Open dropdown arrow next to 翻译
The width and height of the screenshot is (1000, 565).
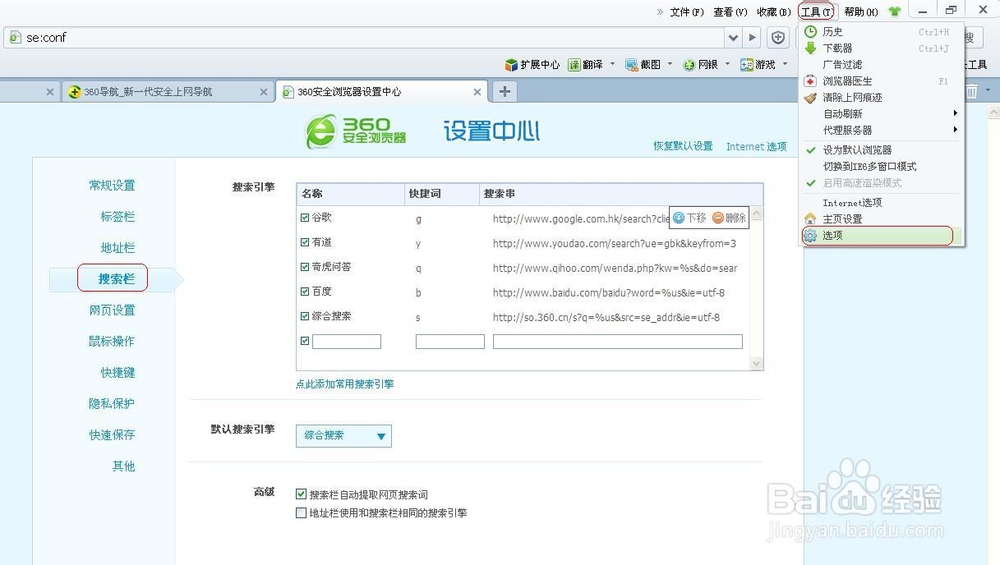(612, 64)
